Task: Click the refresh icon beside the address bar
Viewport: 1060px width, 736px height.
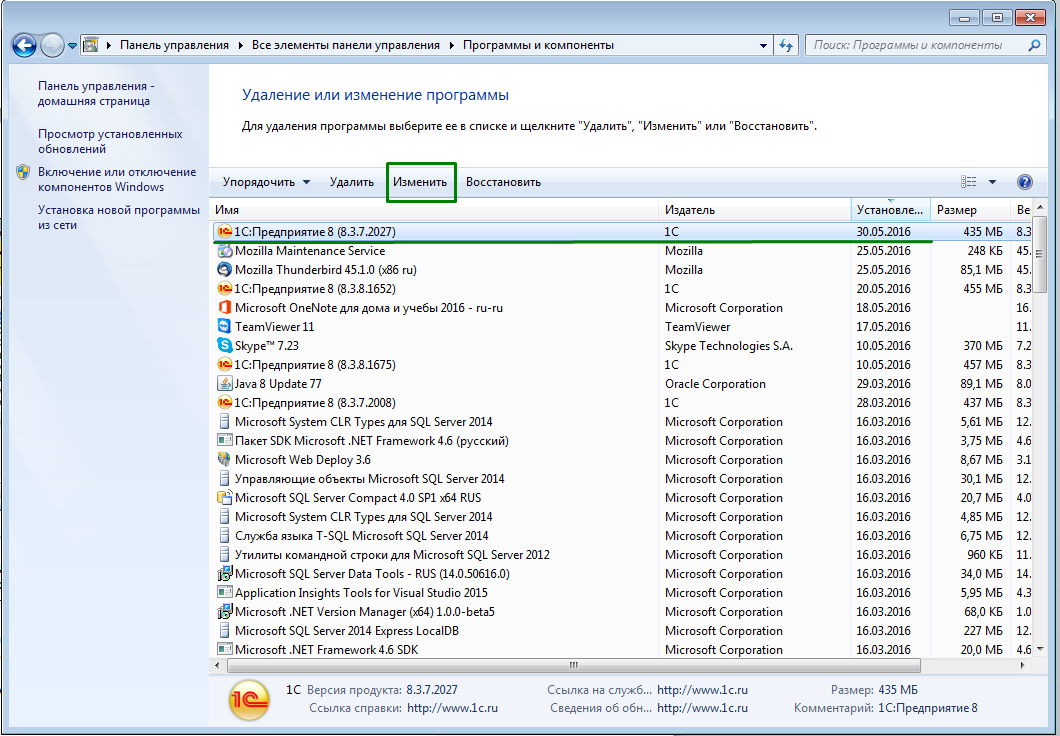Action: pos(786,45)
